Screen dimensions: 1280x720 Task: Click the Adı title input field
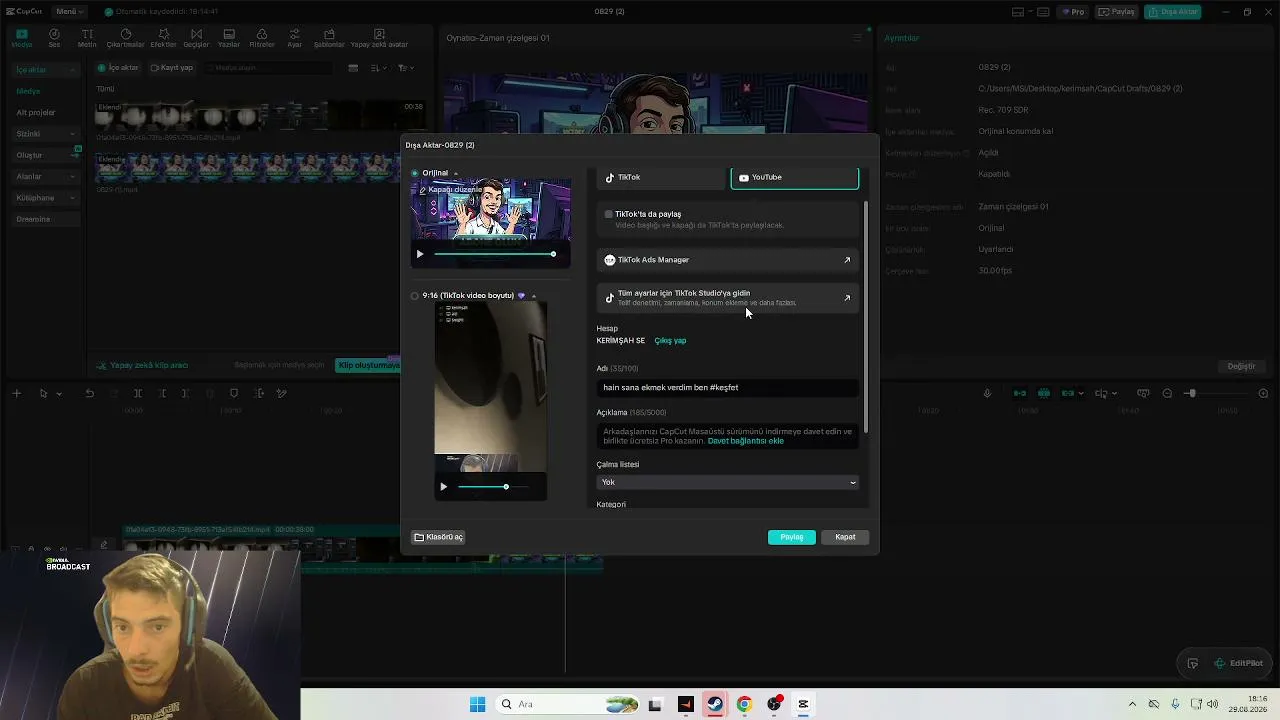727,387
